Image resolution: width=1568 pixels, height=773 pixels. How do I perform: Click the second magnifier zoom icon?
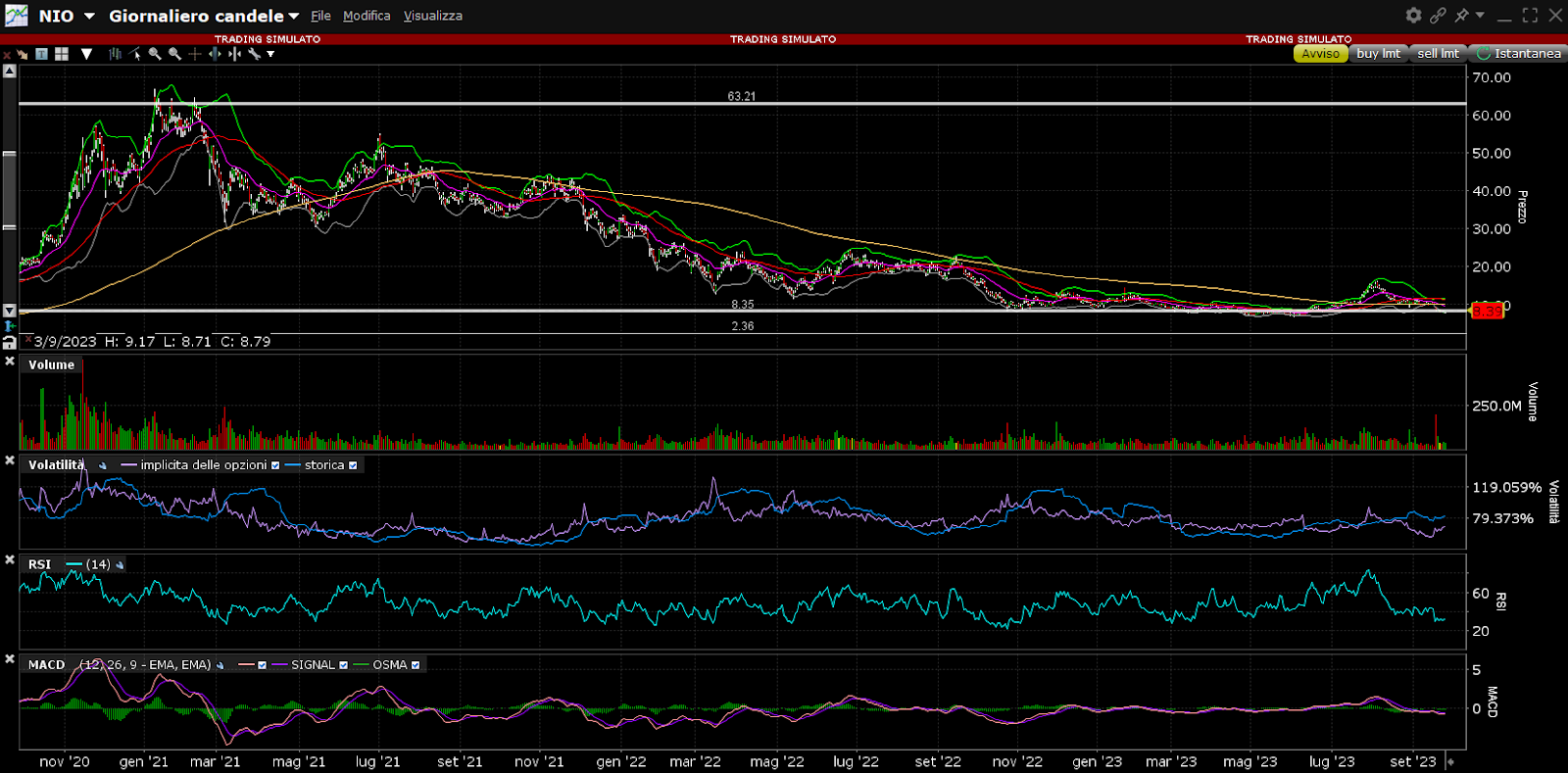pyautogui.click(x=174, y=54)
